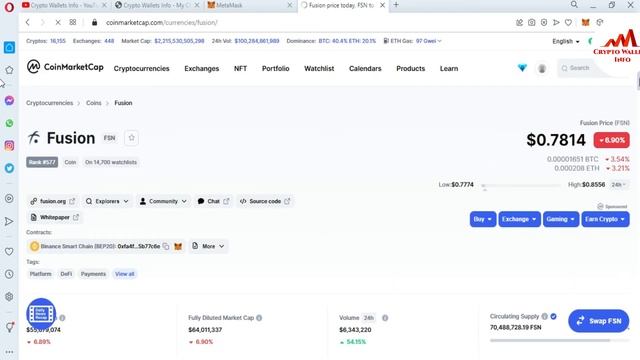Expand the Community dropdown
This screenshot has height=360, width=640.
(x=163, y=201)
